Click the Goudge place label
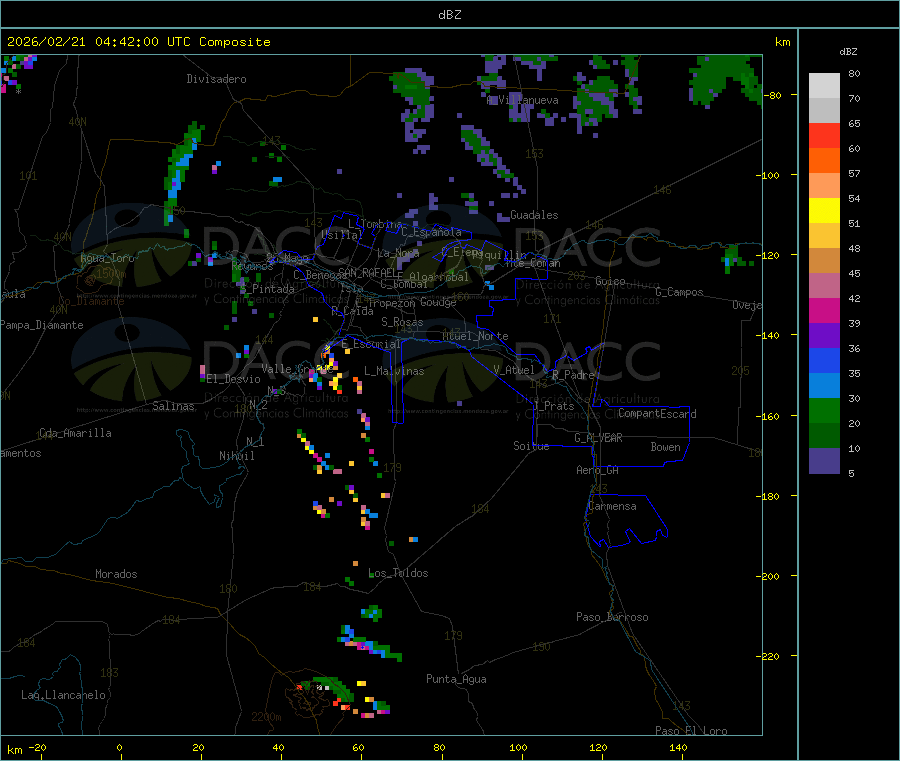Viewport: 900px width, 761px height. (x=438, y=302)
